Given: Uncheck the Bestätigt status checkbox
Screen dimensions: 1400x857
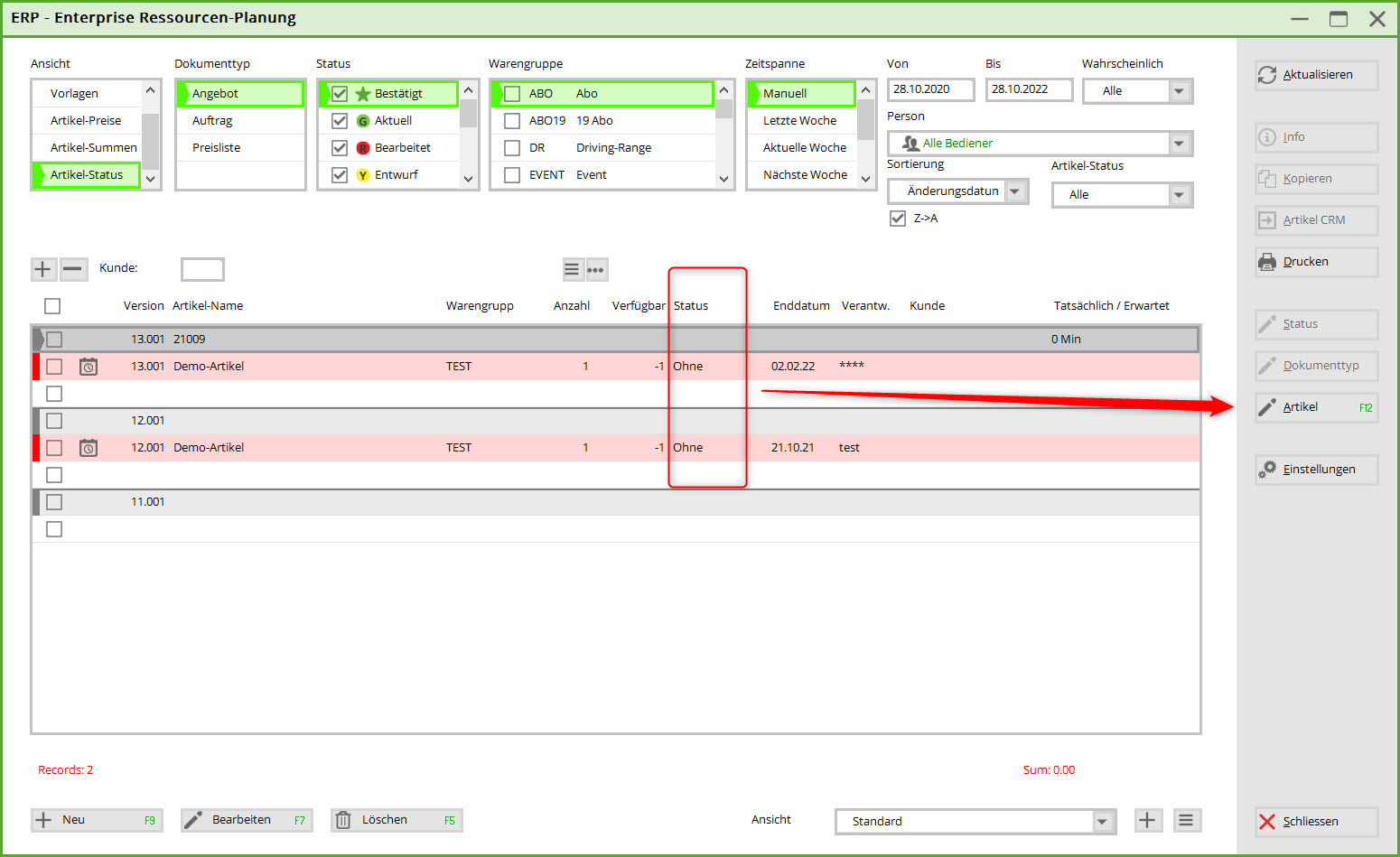Looking at the screenshot, I should pyautogui.click(x=340, y=94).
